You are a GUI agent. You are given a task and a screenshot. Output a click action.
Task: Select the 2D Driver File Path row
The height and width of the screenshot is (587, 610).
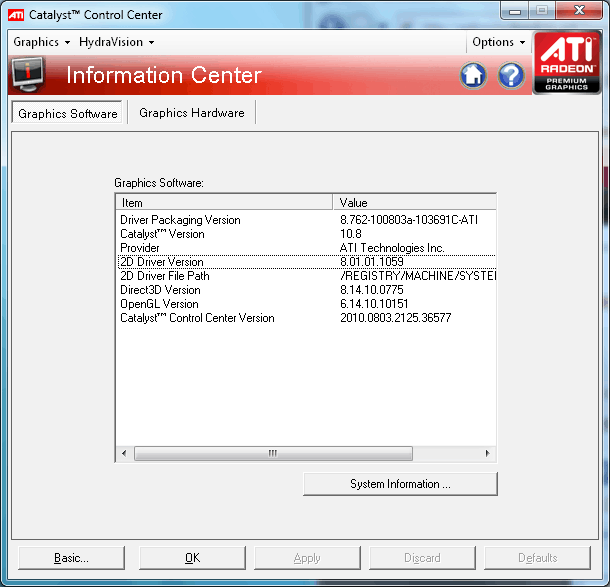(x=307, y=276)
